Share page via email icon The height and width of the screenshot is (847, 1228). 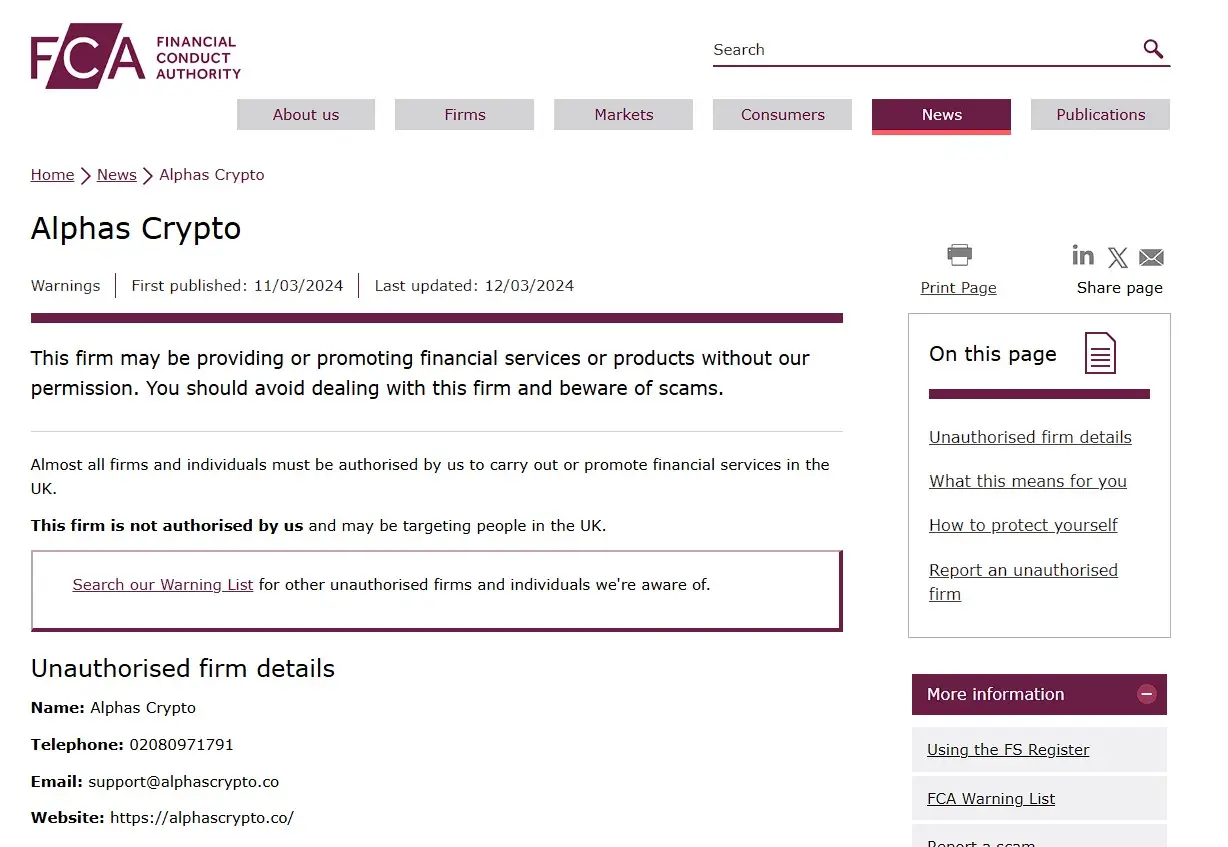pos(1151,258)
